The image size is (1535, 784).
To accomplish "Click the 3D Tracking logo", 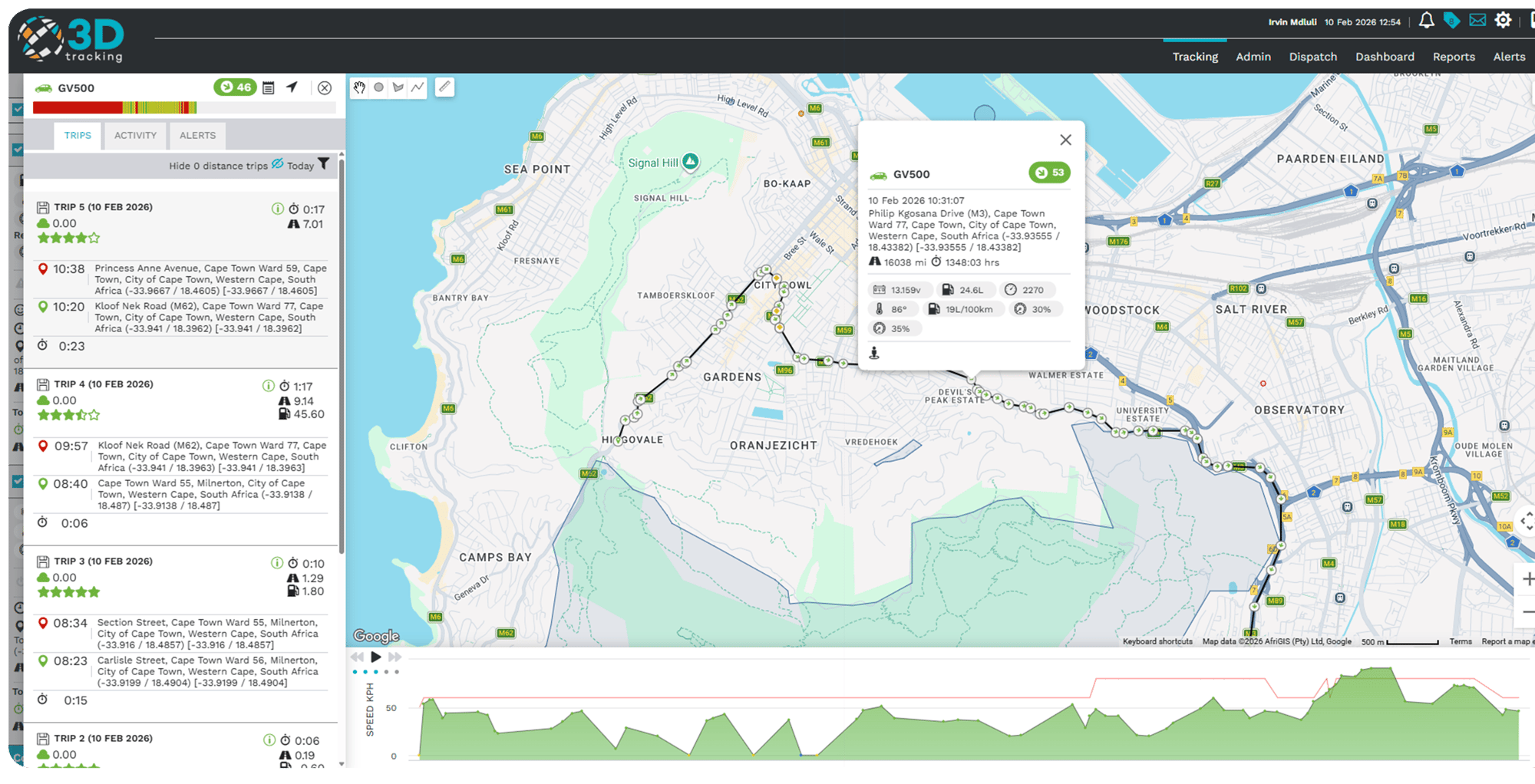I will [72, 39].
